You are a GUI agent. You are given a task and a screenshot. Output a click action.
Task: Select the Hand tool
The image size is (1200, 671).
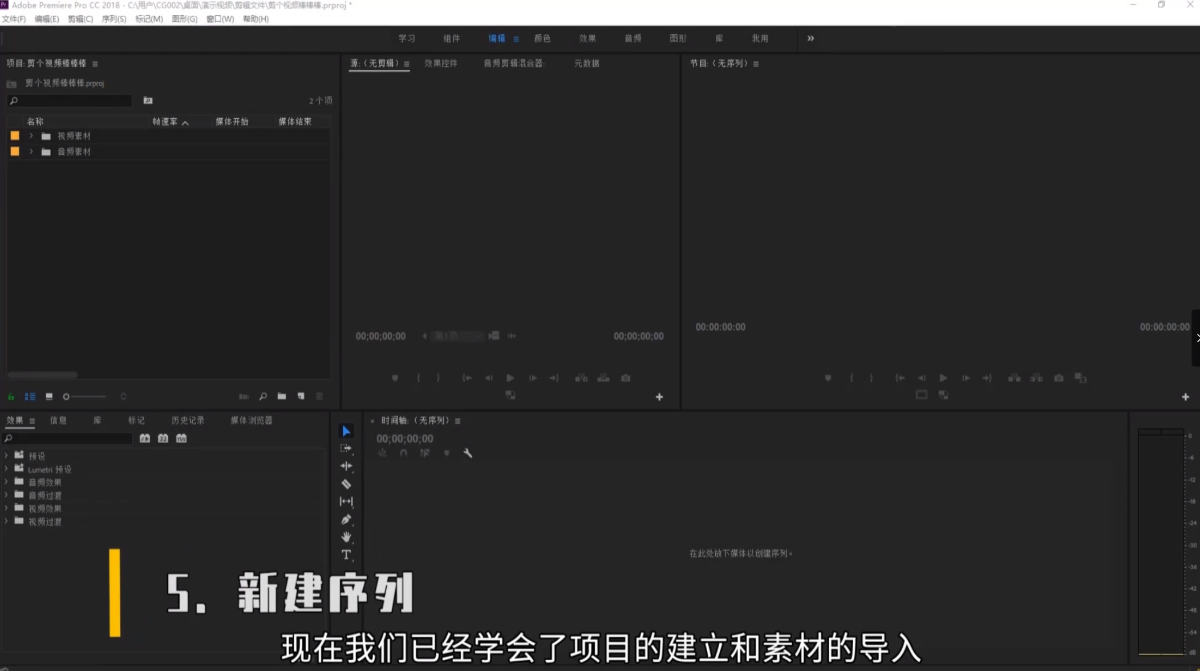coord(346,537)
